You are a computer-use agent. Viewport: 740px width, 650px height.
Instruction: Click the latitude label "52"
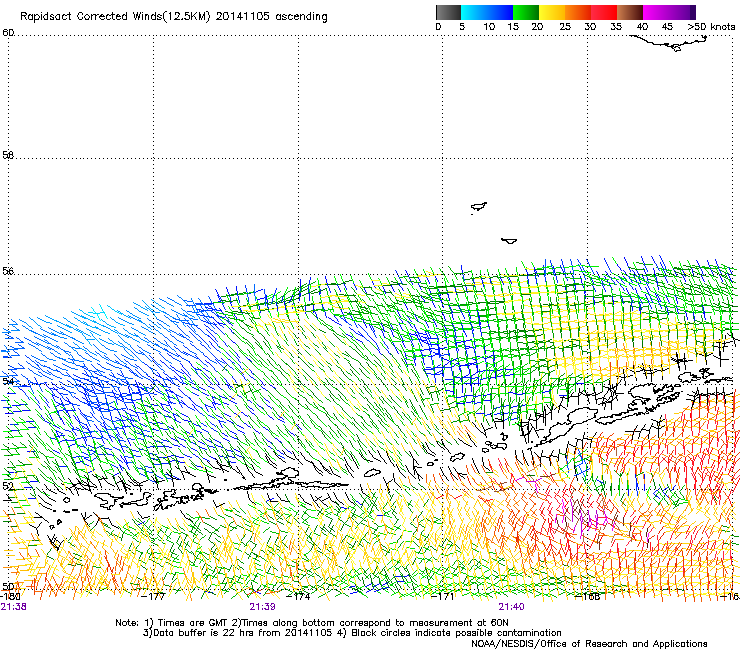[x=8, y=486]
